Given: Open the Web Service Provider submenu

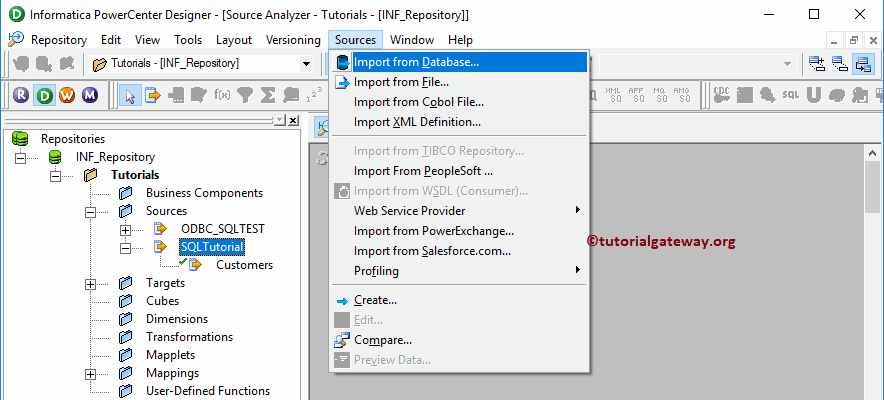Looking at the screenshot, I should coord(459,211).
